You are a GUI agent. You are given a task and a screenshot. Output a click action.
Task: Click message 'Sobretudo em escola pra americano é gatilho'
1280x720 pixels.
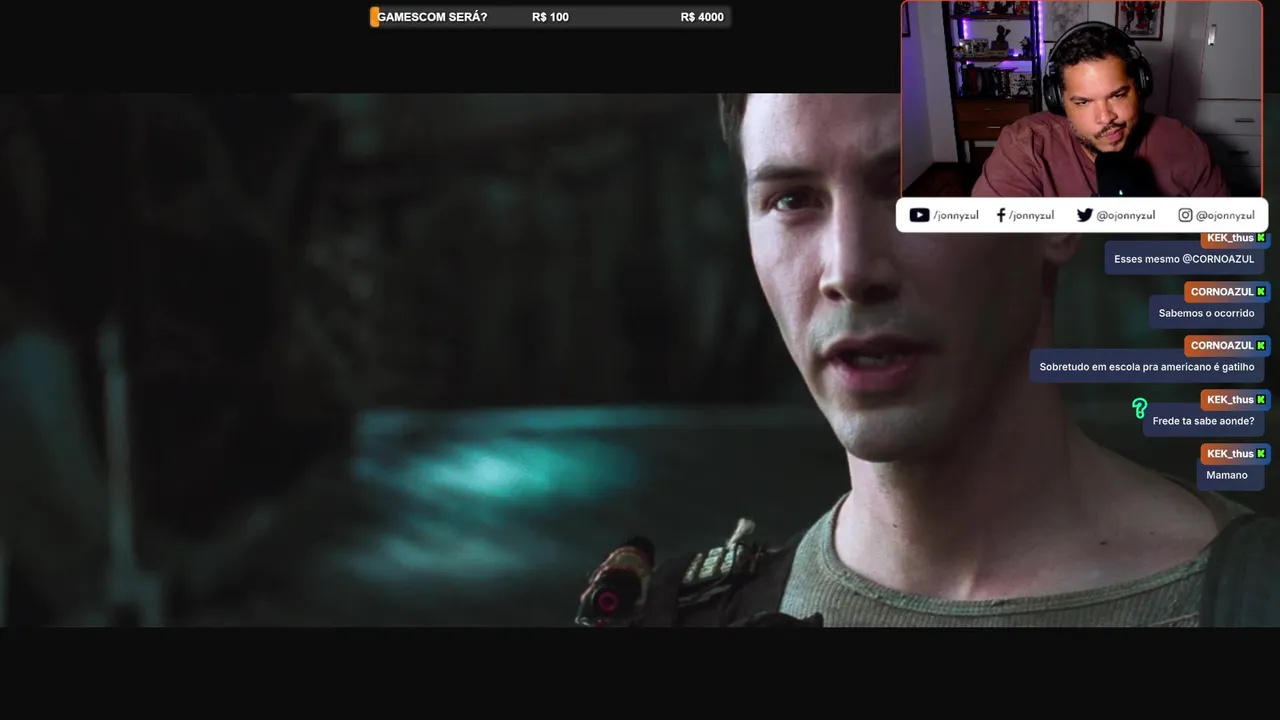1147,367
